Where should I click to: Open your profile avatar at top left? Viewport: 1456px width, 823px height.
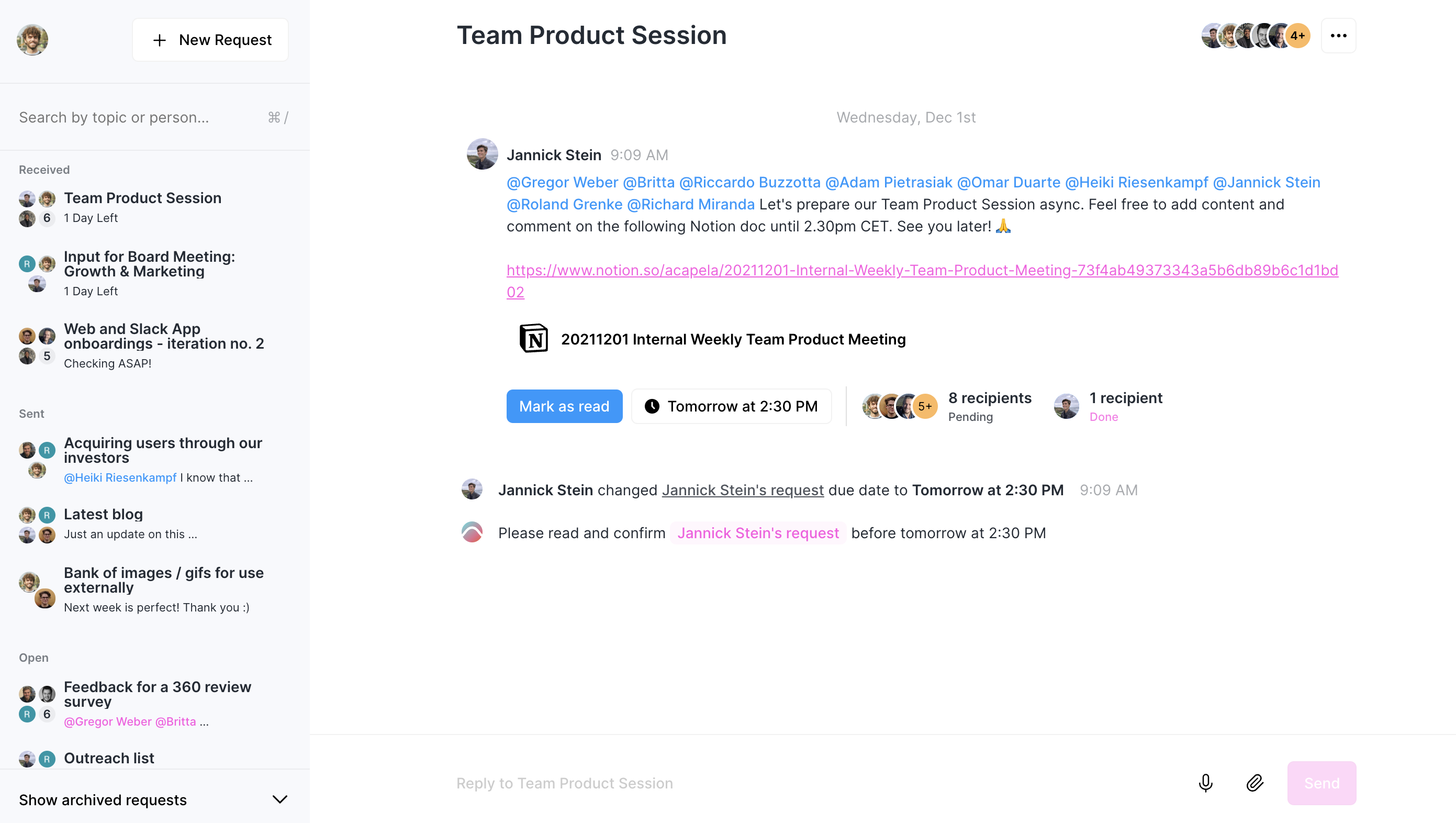[x=32, y=40]
